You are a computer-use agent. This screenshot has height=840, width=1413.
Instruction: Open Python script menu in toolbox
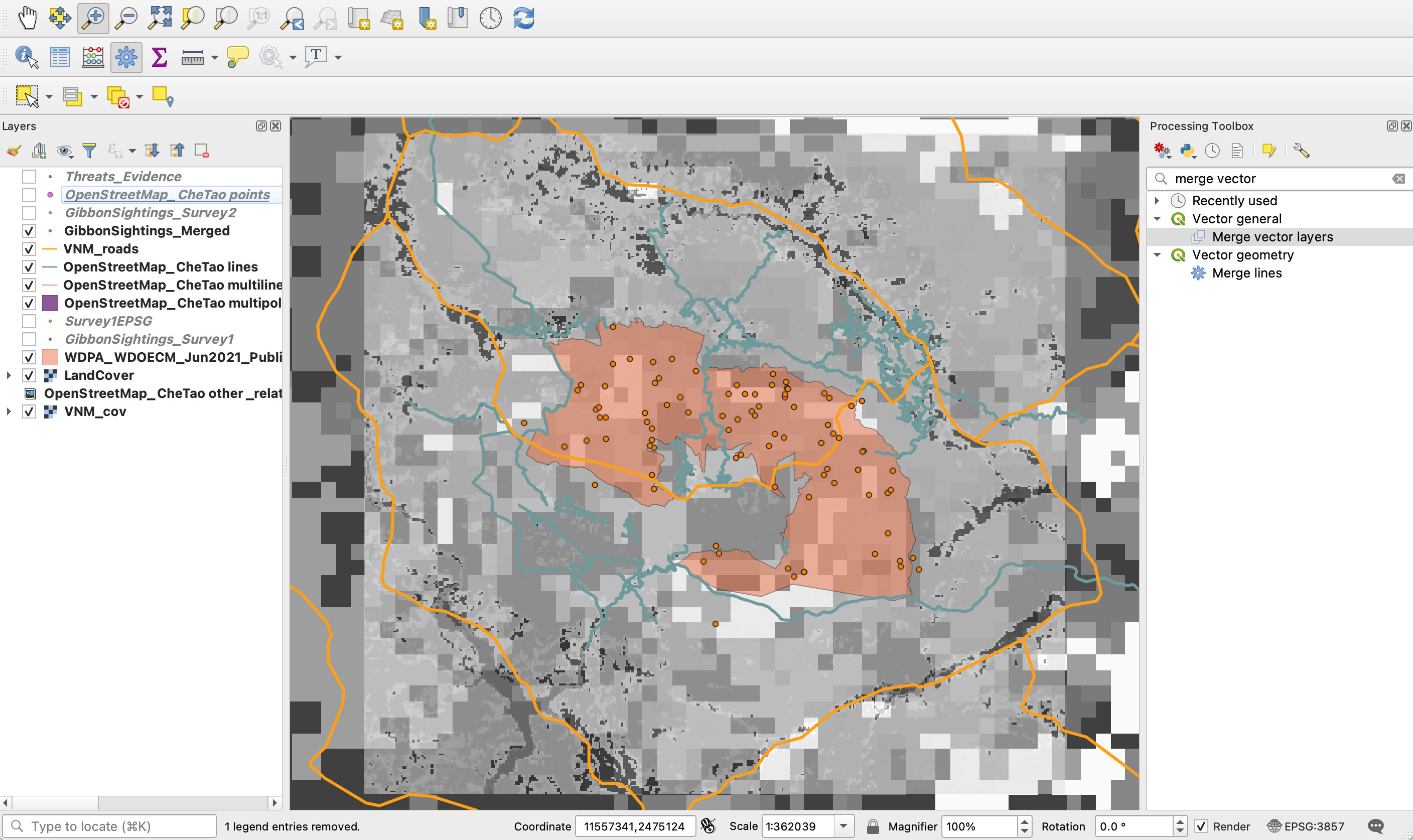tap(1187, 151)
